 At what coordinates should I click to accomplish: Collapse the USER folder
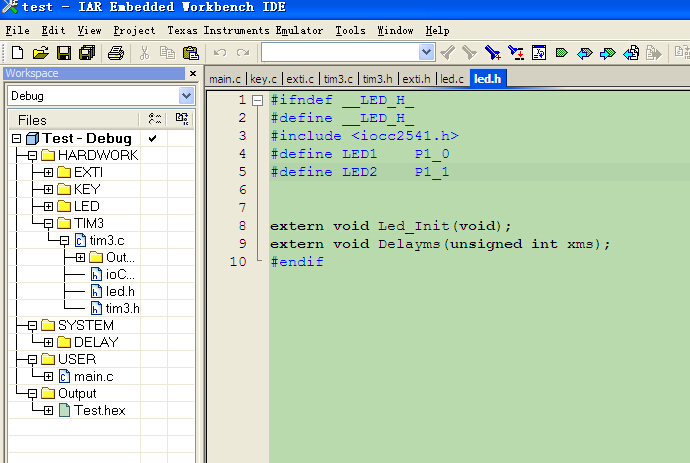32,360
